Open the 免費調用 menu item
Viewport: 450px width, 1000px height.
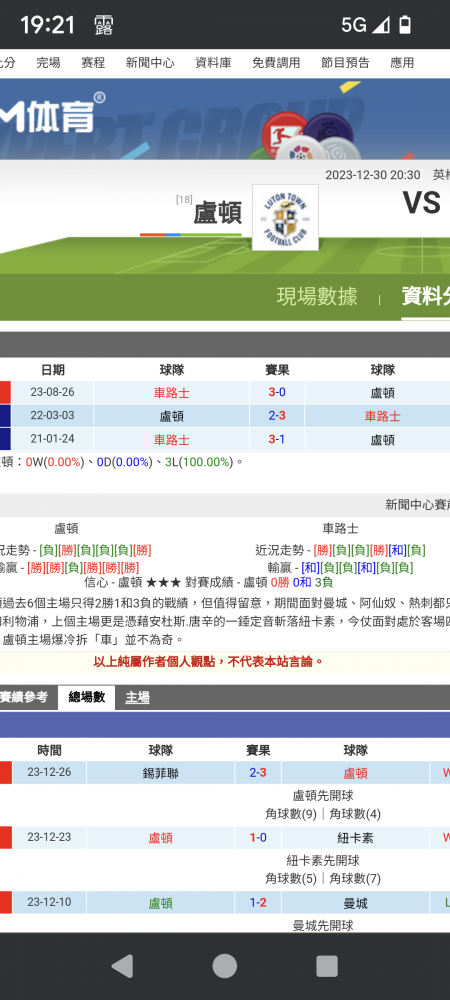pyautogui.click(x=276, y=62)
